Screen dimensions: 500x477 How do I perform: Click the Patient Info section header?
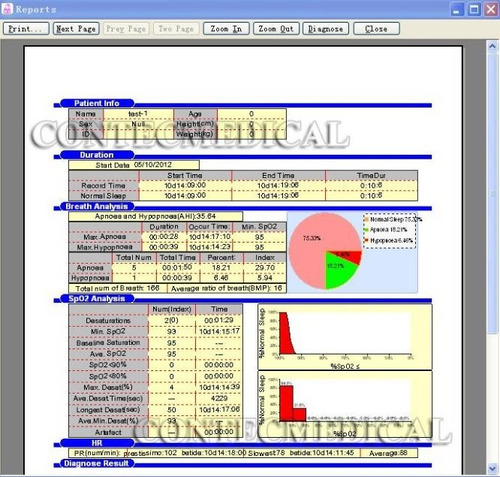(97, 103)
